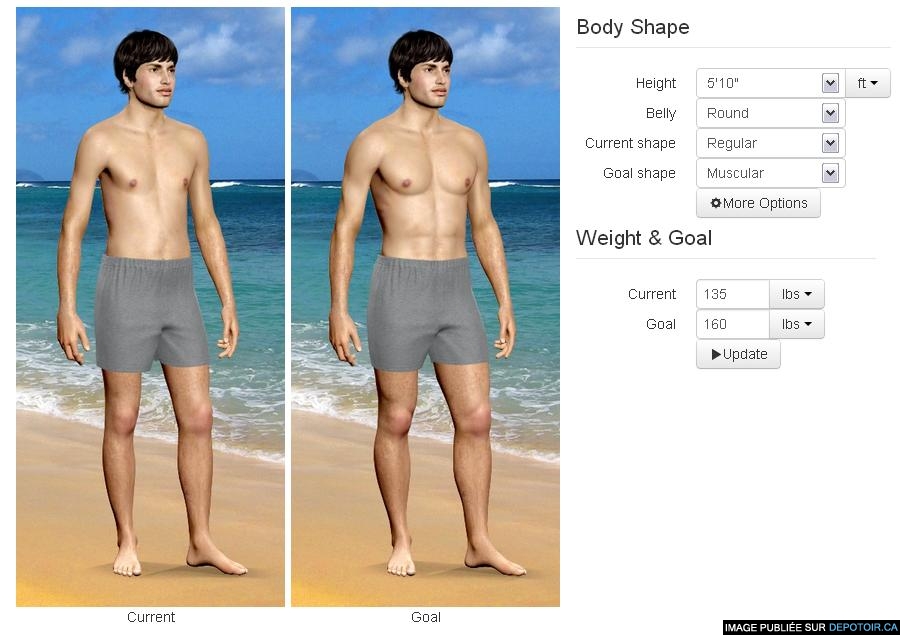Open the DEPOTOIR.CA link
Screen dimensions: 900x635
click(863, 628)
